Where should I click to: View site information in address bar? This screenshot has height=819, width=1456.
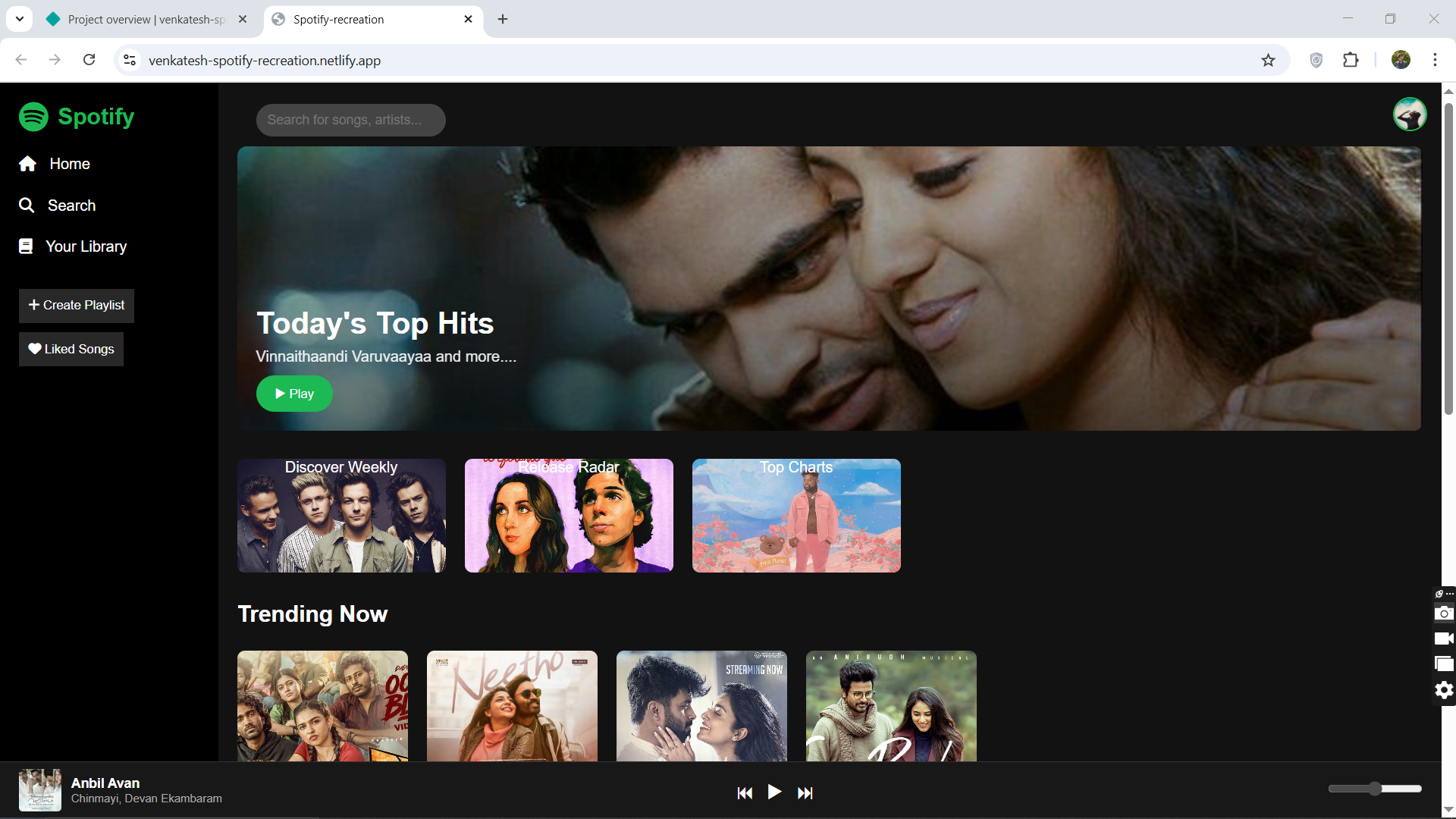click(130, 60)
